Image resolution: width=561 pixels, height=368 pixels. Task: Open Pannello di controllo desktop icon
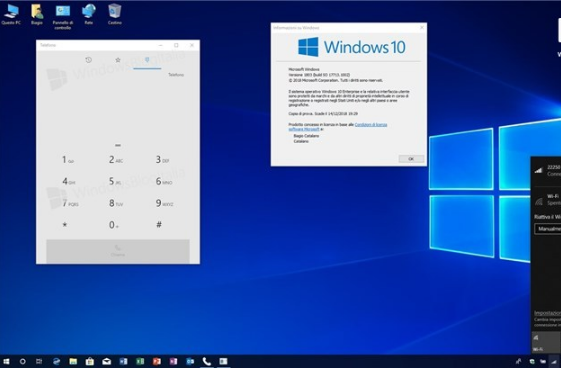coord(63,16)
